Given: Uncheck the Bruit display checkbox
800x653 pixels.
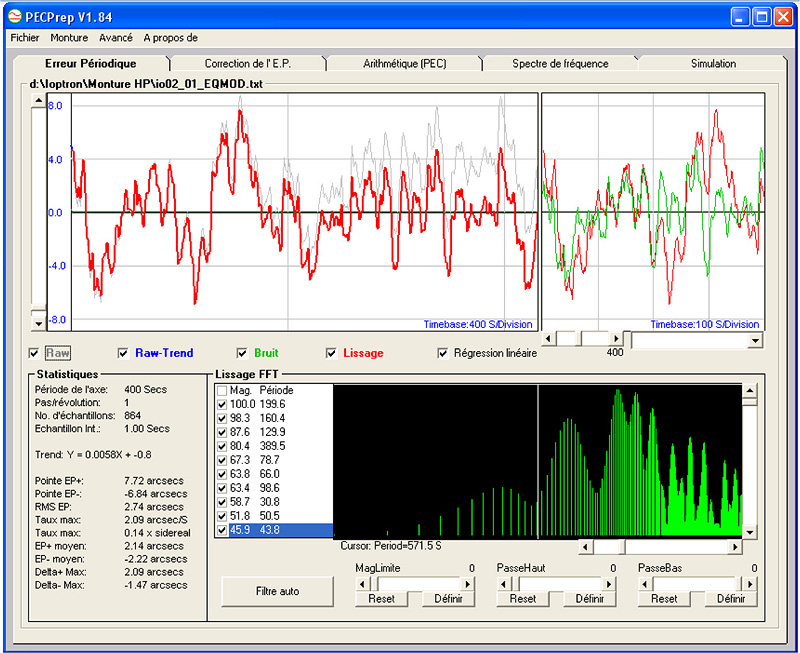Looking at the screenshot, I should (242, 353).
